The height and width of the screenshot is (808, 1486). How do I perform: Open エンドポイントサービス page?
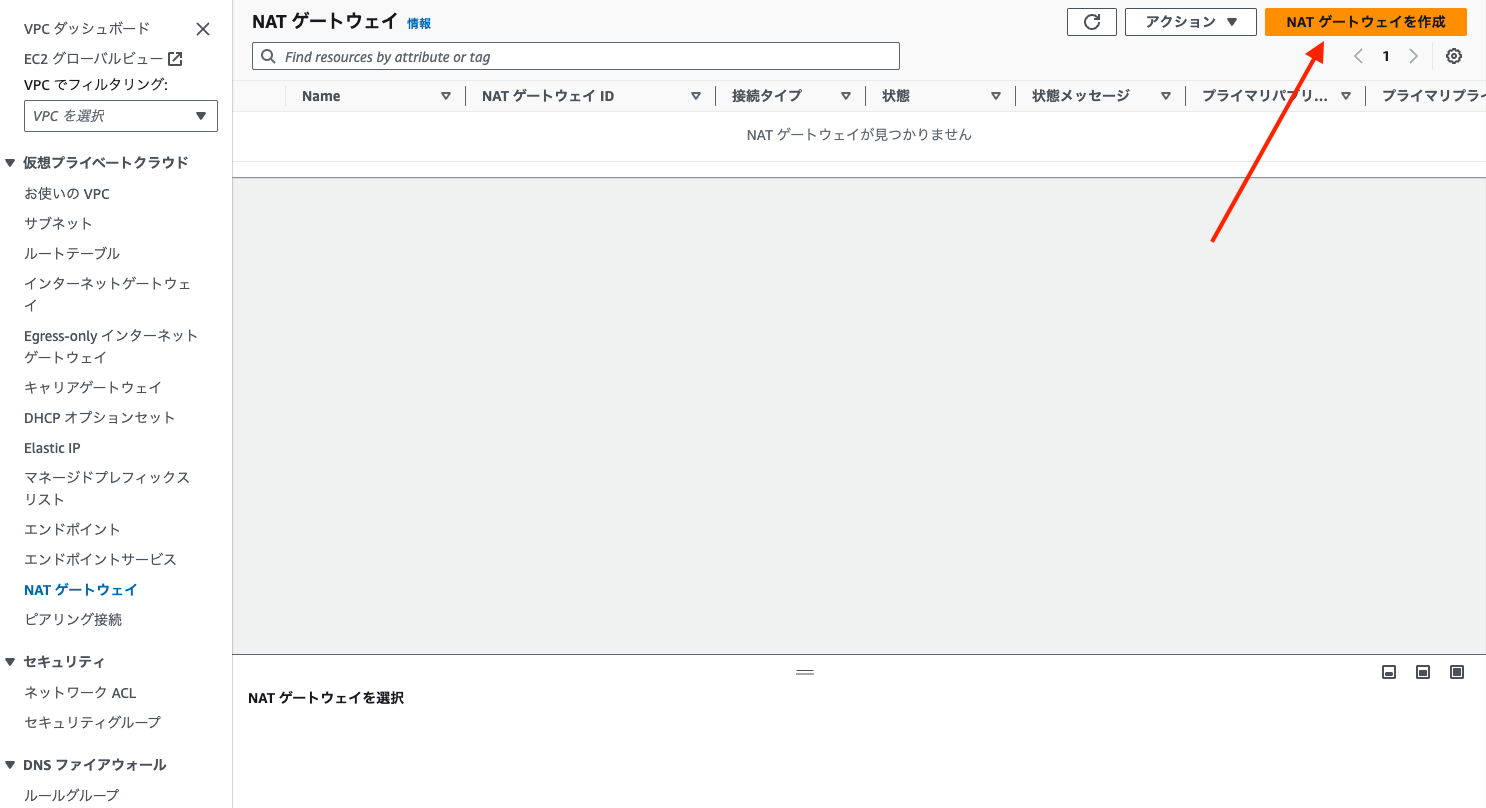tap(100, 559)
